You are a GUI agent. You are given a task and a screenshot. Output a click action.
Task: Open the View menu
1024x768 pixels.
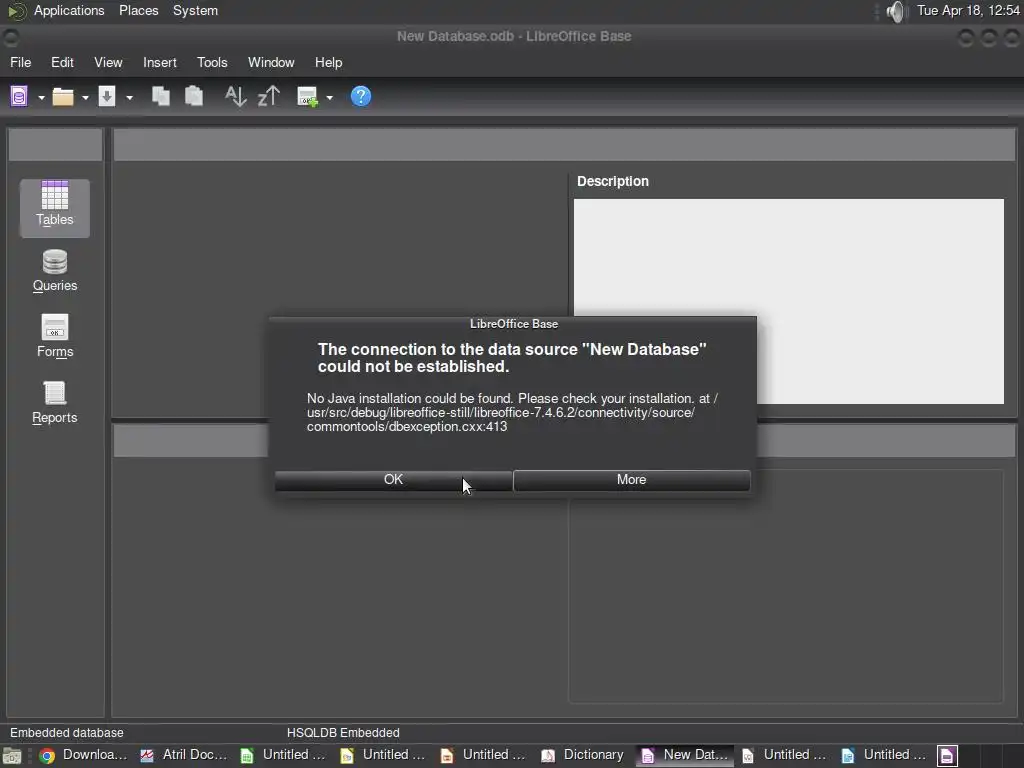pos(108,62)
